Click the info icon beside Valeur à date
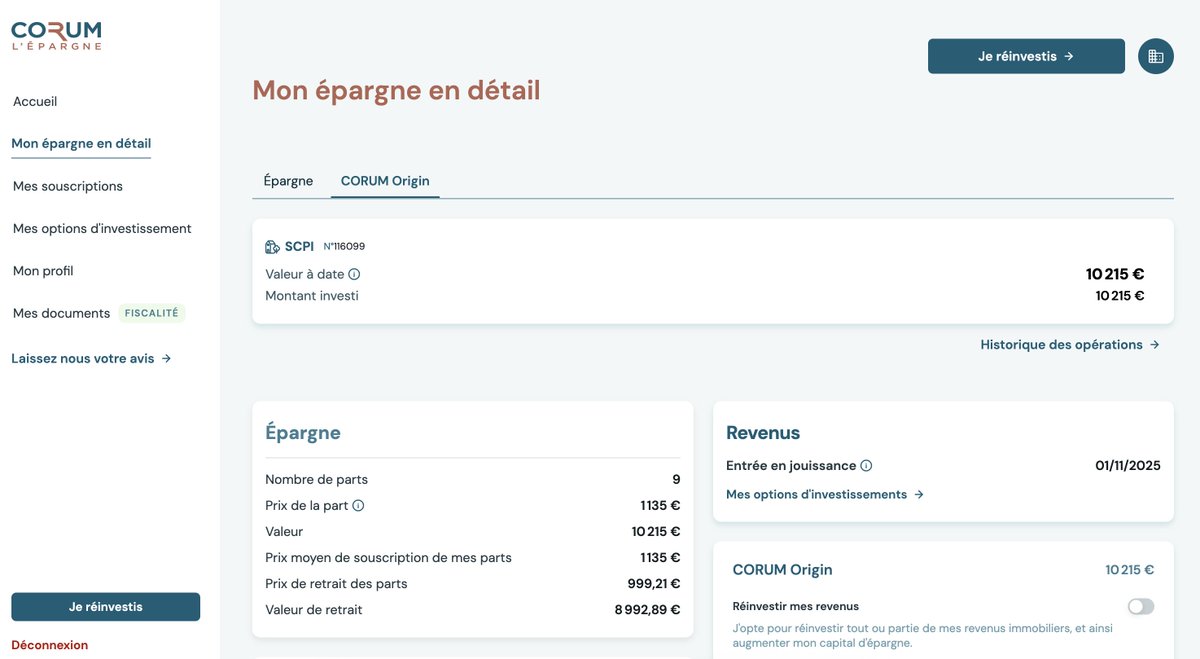Screen dimensions: 1200x659 (354, 274)
